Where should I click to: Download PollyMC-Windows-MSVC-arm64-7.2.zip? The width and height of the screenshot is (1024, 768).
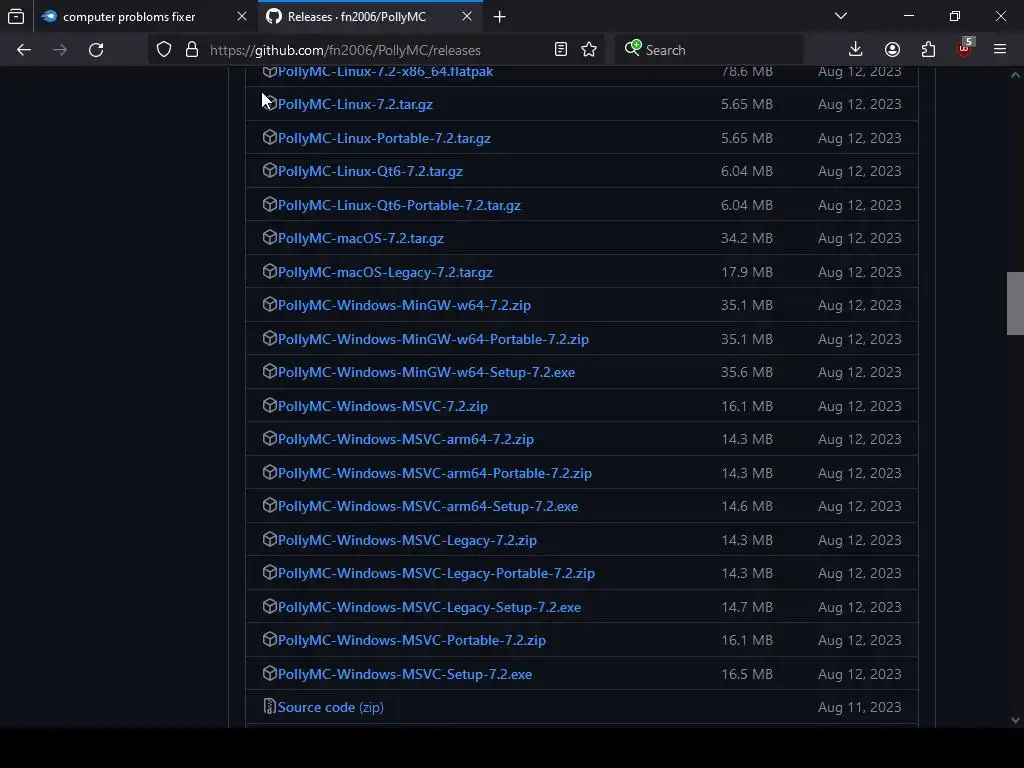click(406, 439)
